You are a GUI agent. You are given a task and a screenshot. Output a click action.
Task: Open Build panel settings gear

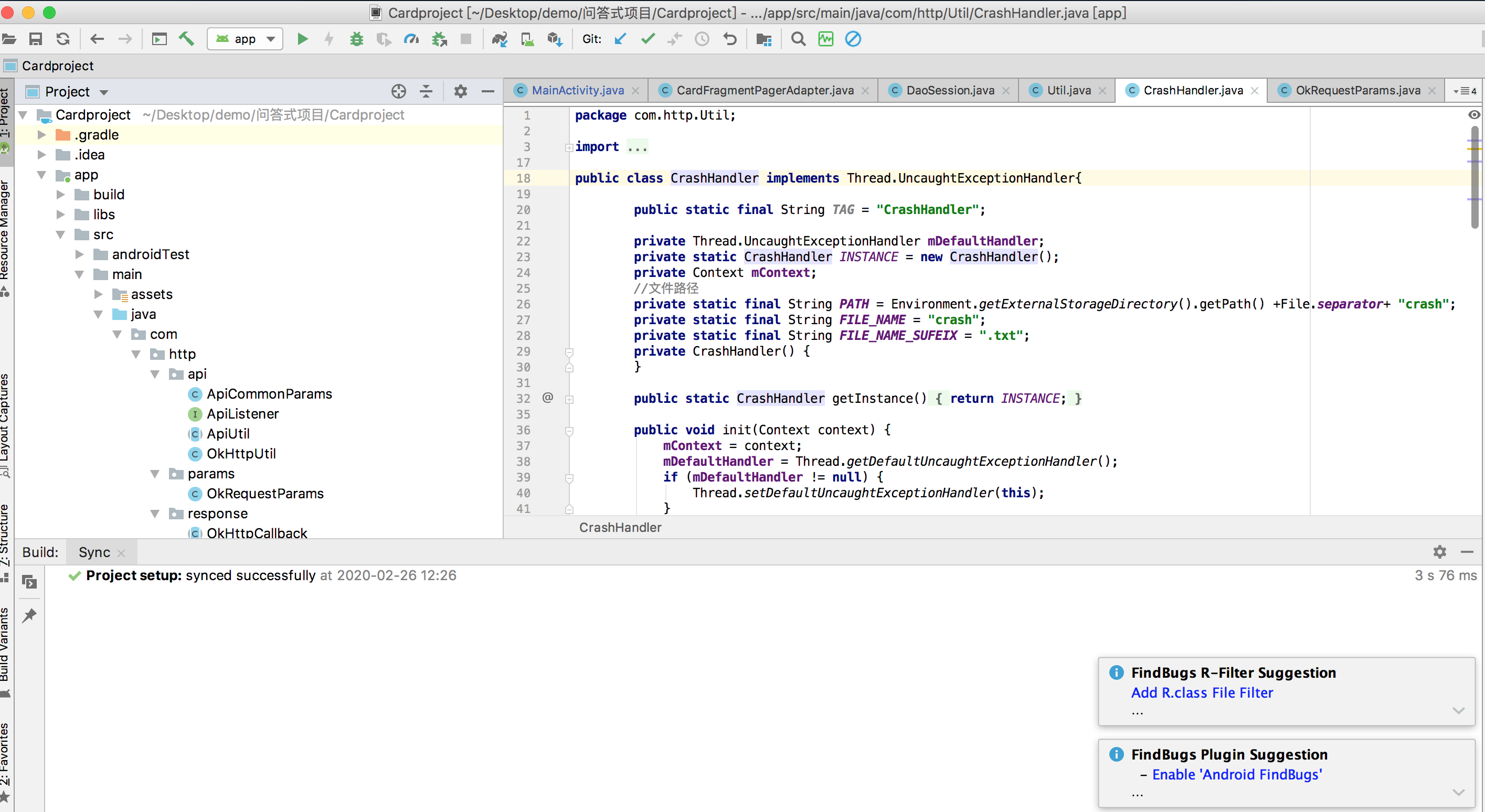click(1439, 552)
